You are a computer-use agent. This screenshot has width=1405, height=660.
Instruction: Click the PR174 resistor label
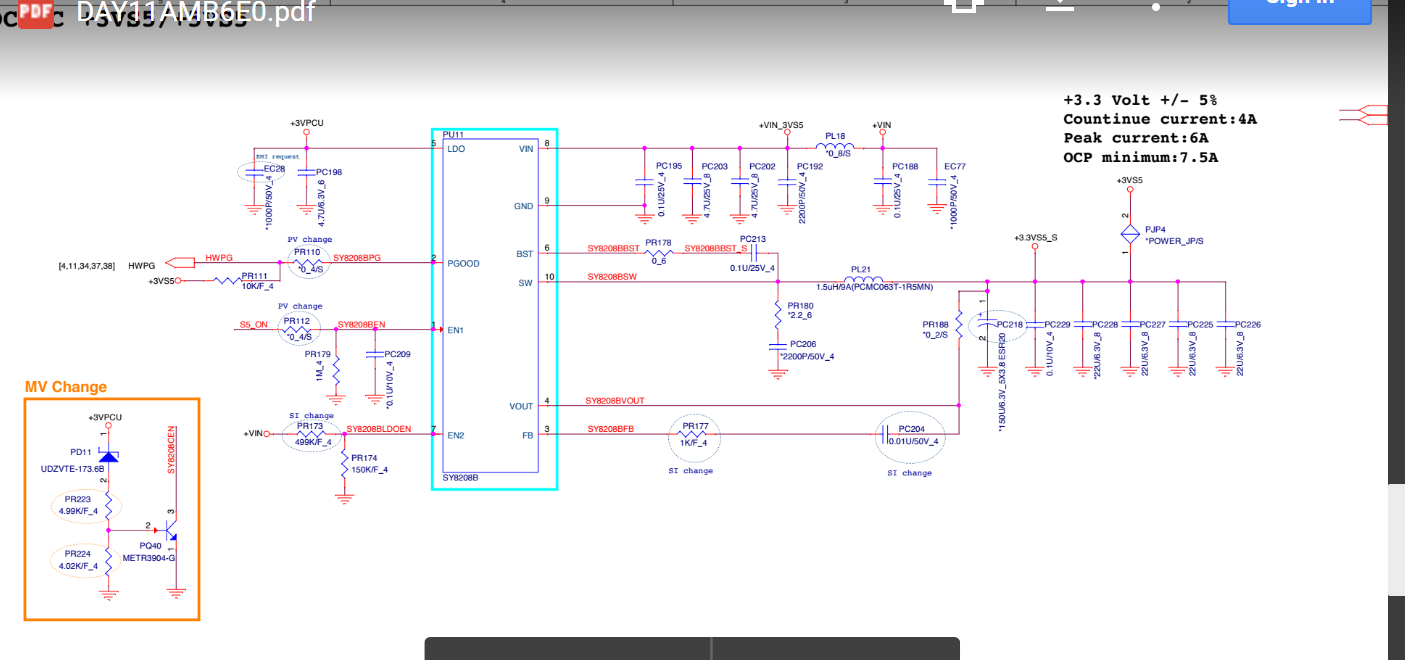pyautogui.click(x=364, y=459)
